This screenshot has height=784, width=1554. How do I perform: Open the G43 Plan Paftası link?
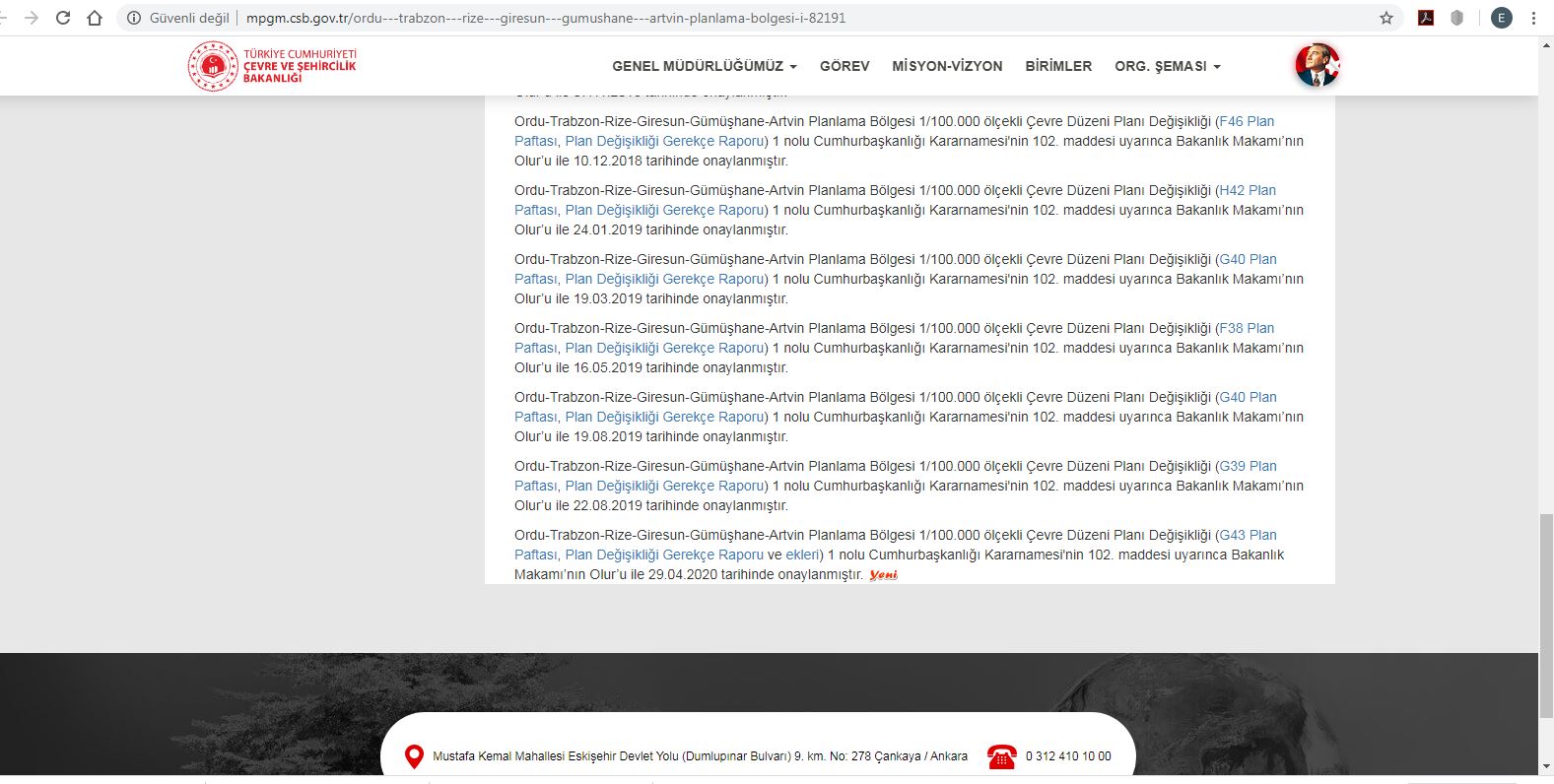point(1248,535)
